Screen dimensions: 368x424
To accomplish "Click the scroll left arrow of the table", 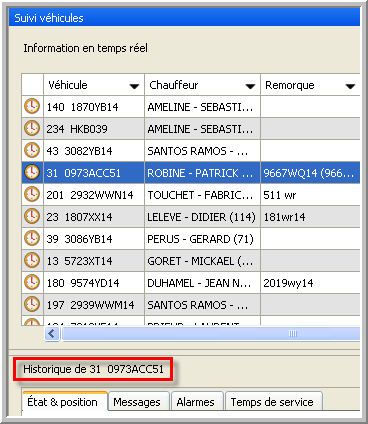I will tap(52, 333).
